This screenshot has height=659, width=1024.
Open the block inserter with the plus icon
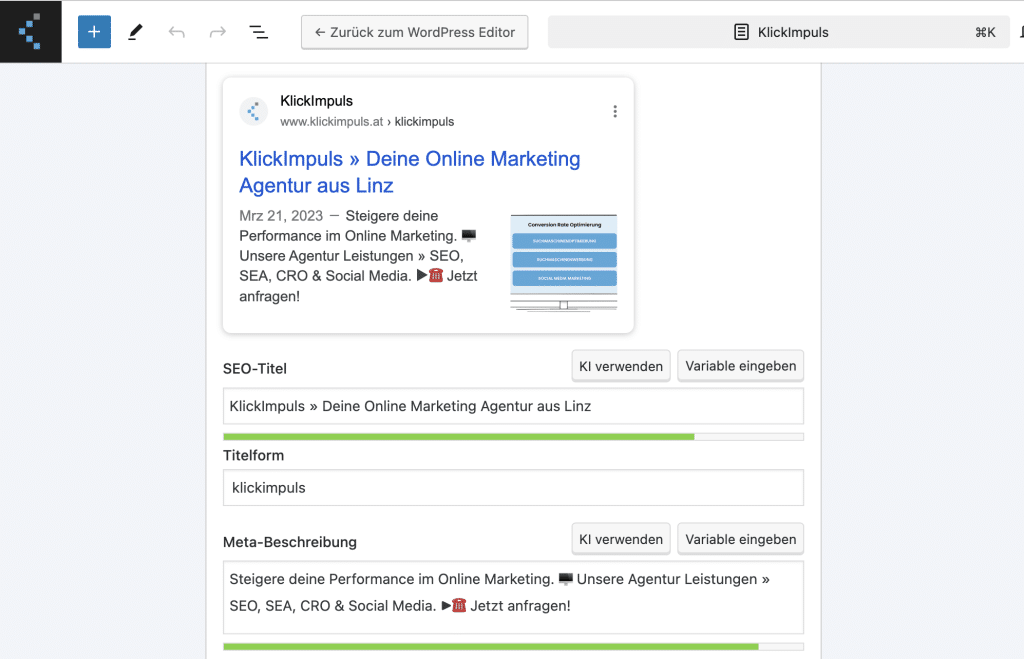click(x=94, y=31)
